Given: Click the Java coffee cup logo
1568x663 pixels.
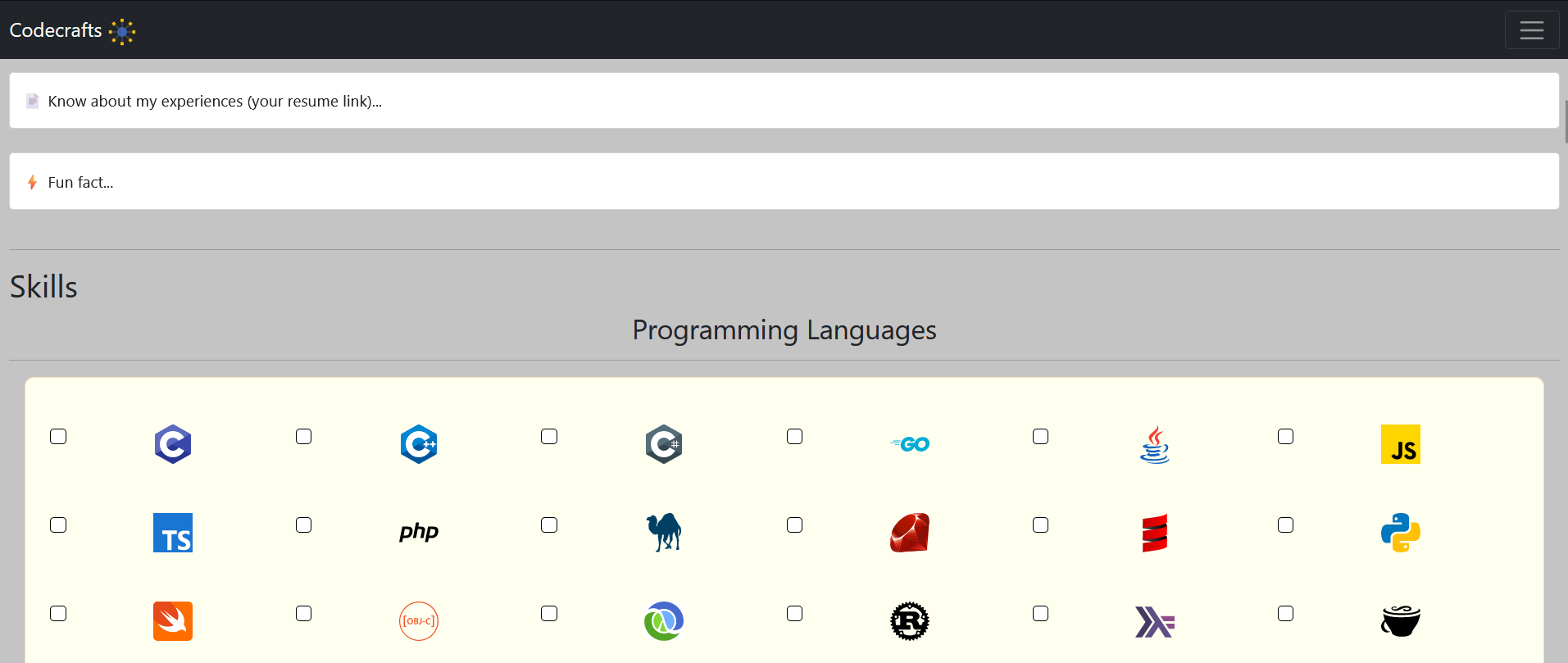Looking at the screenshot, I should point(1155,444).
